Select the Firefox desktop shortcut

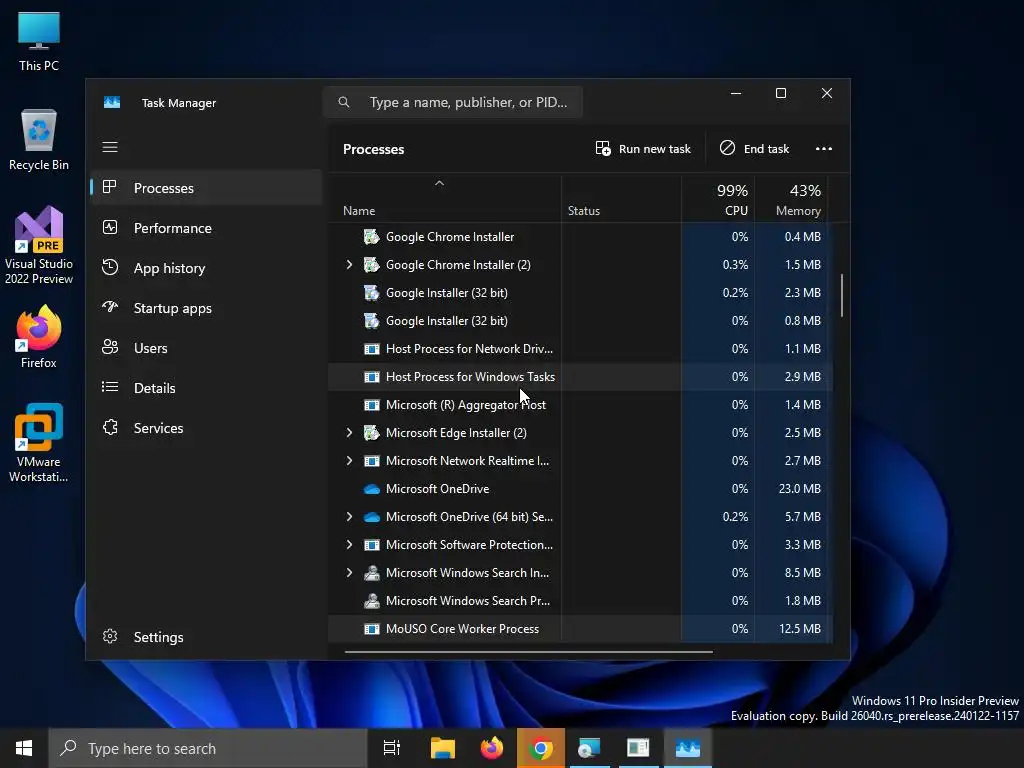click(x=39, y=337)
